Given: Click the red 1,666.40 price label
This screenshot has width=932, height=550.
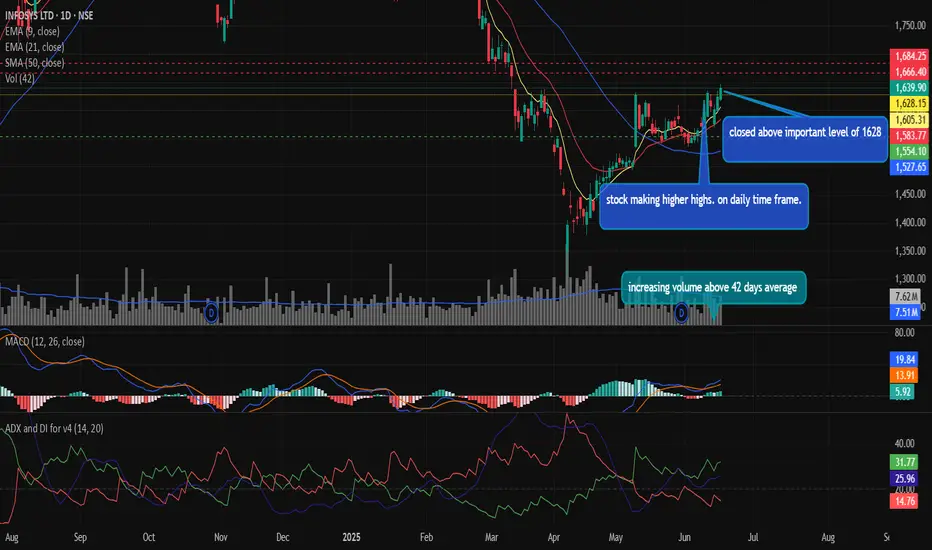Looking at the screenshot, I should pos(910,72).
